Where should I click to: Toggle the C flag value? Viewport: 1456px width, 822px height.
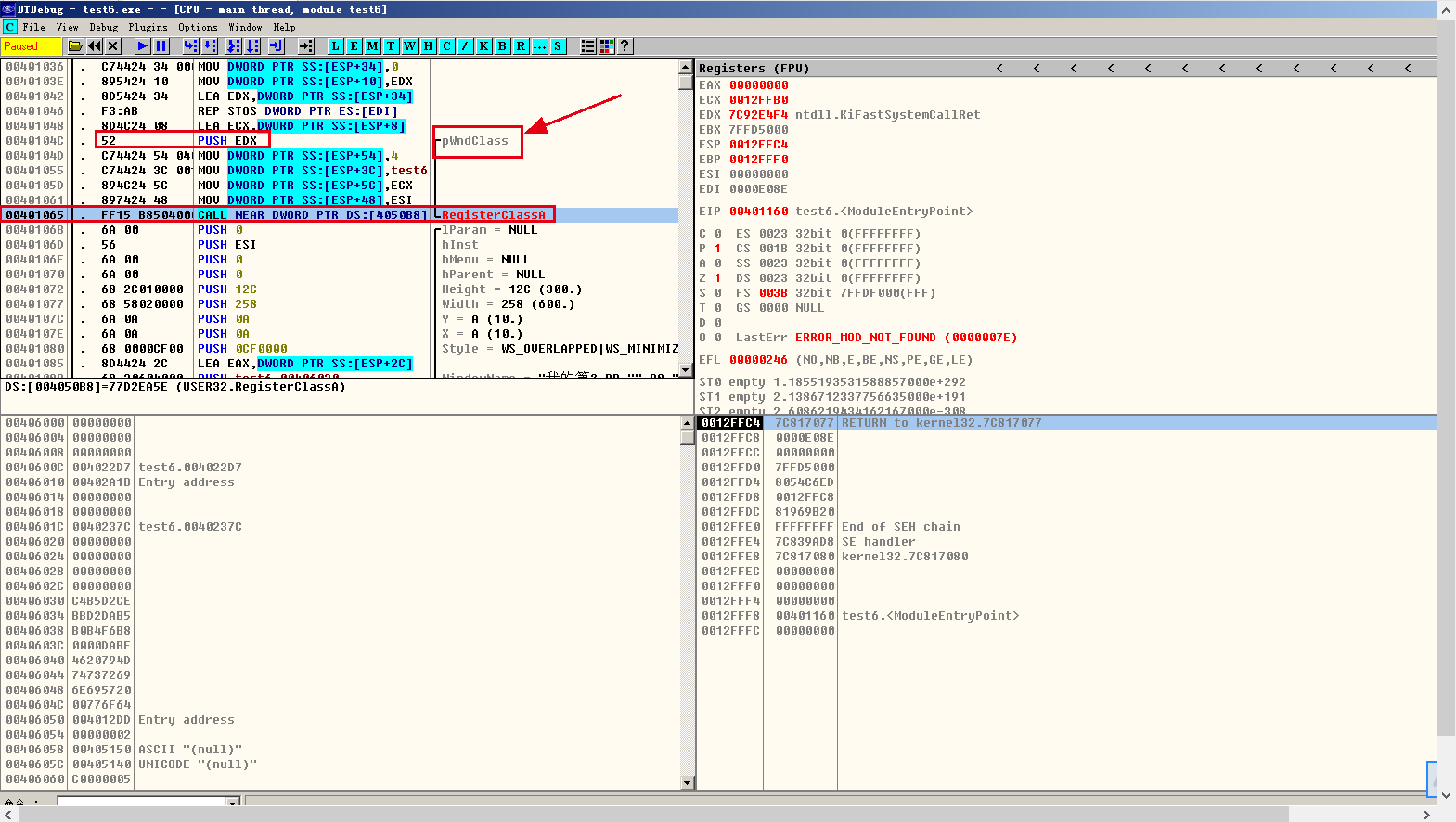click(717, 234)
